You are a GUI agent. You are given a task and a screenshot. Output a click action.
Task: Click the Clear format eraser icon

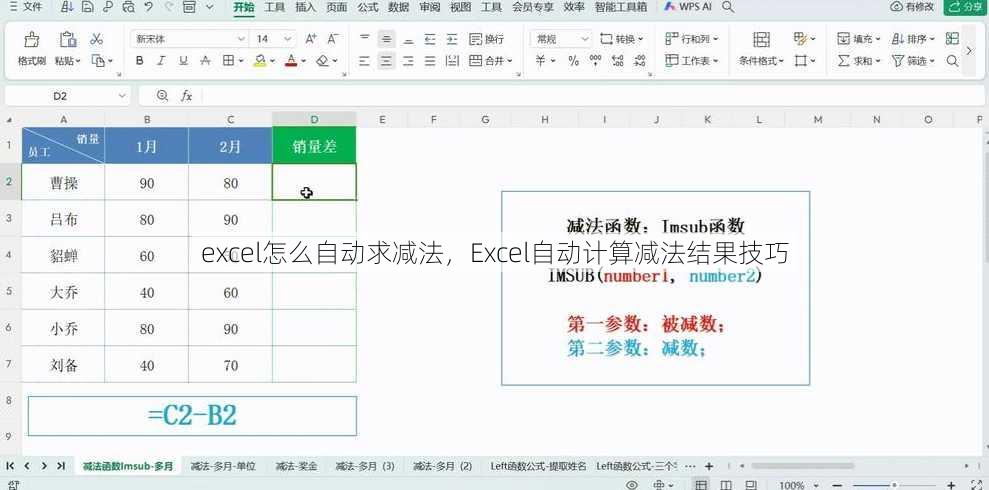pos(323,61)
